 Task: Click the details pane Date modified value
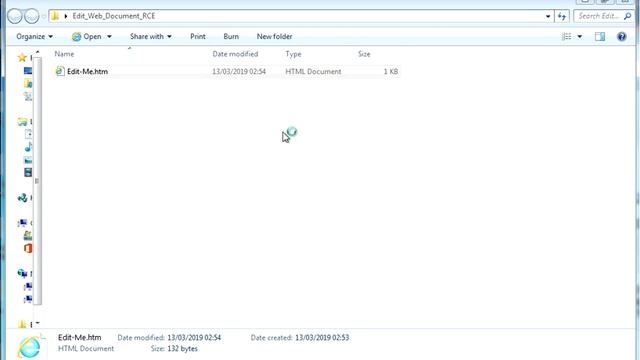click(x=194, y=338)
